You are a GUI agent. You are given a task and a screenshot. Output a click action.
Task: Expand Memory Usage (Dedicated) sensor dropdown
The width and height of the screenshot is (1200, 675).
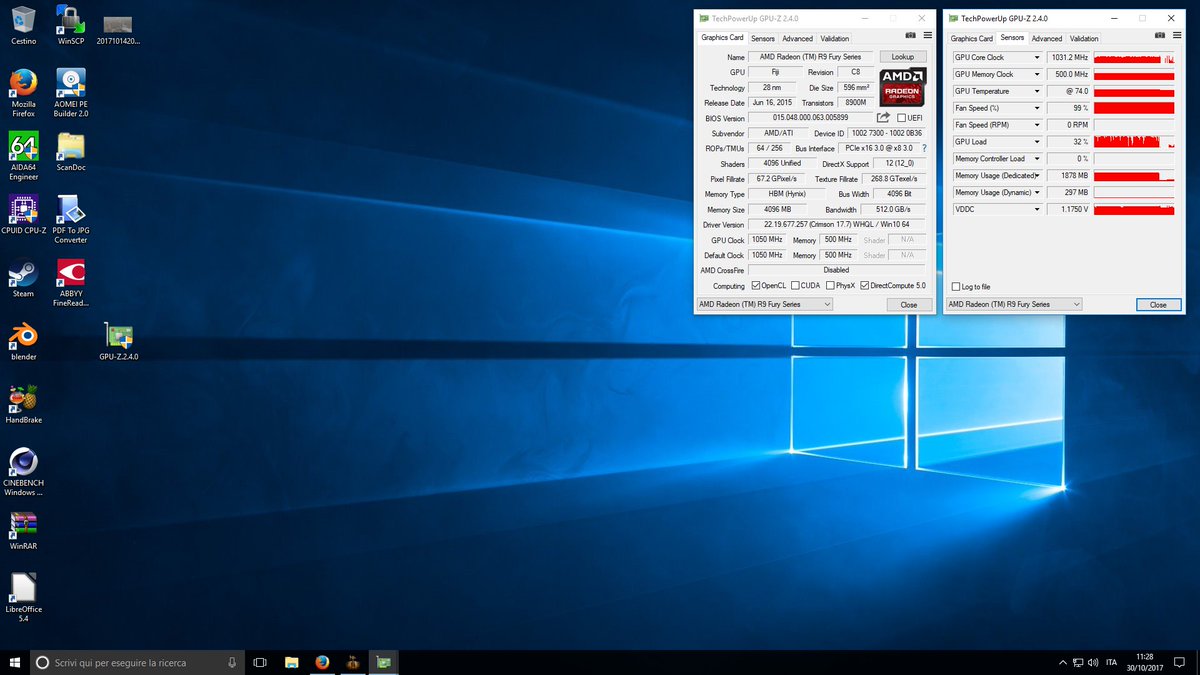click(x=1037, y=176)
